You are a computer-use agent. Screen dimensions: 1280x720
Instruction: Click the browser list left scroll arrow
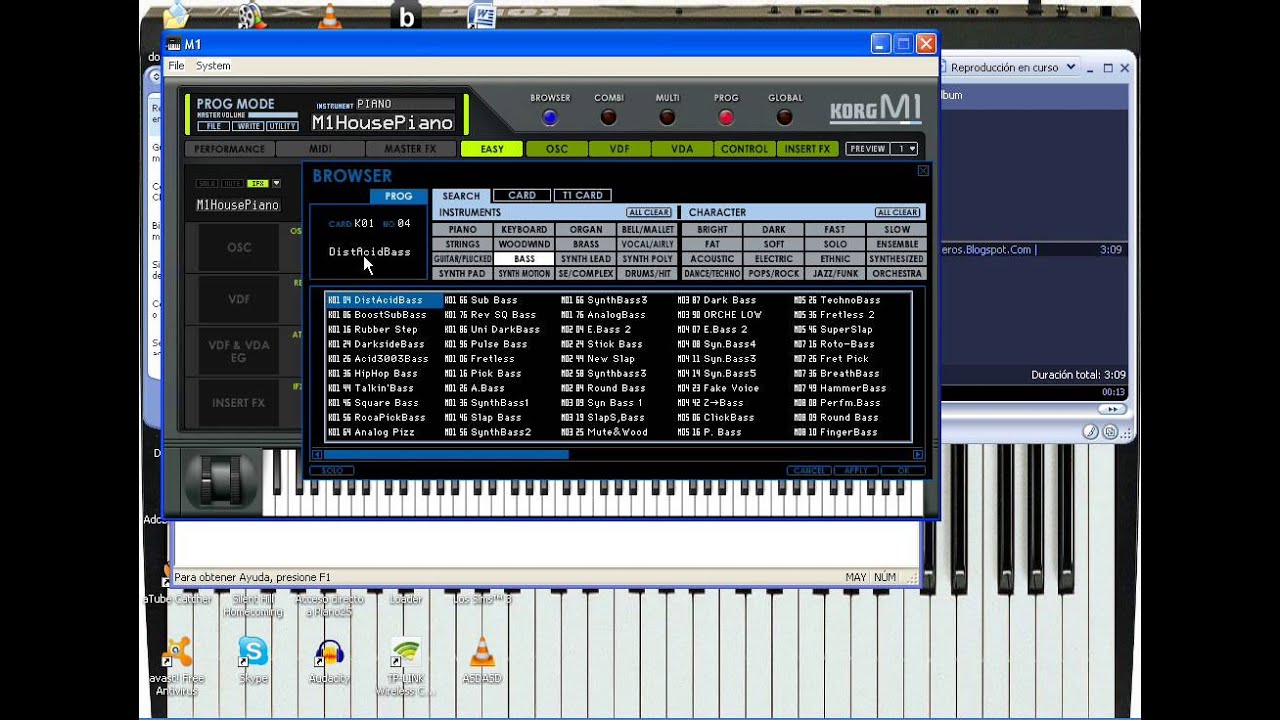[317, 454]
